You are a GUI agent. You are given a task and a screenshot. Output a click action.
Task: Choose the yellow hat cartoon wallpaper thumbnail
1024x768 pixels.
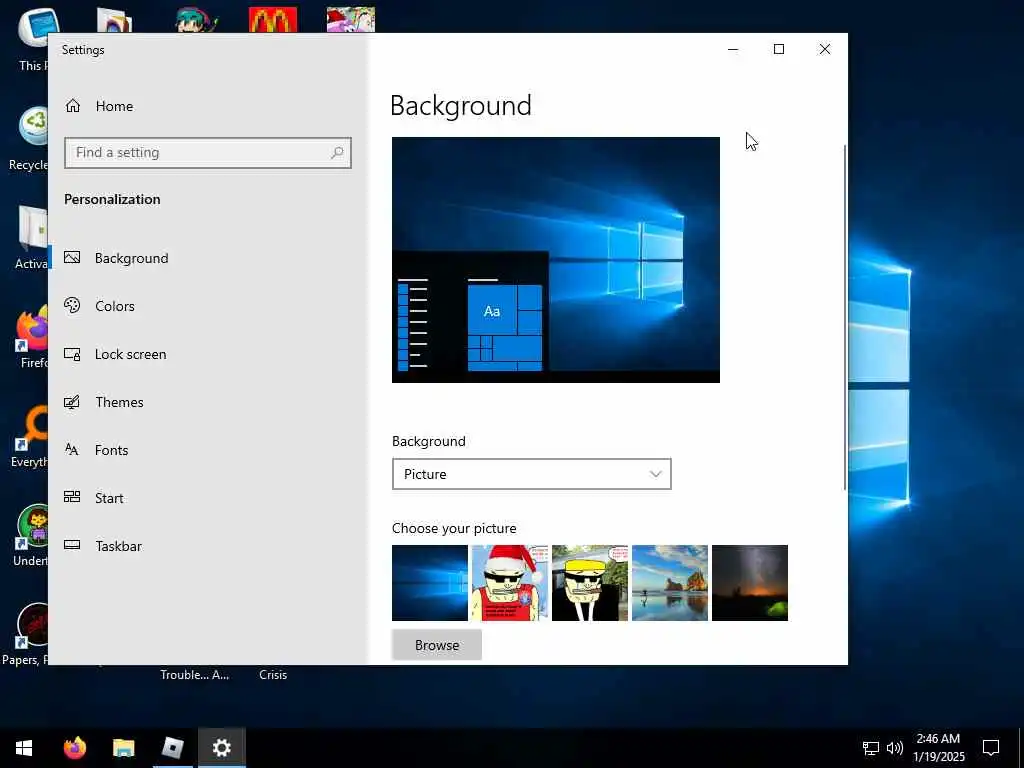pyautogui.click(x=590, y=583)
